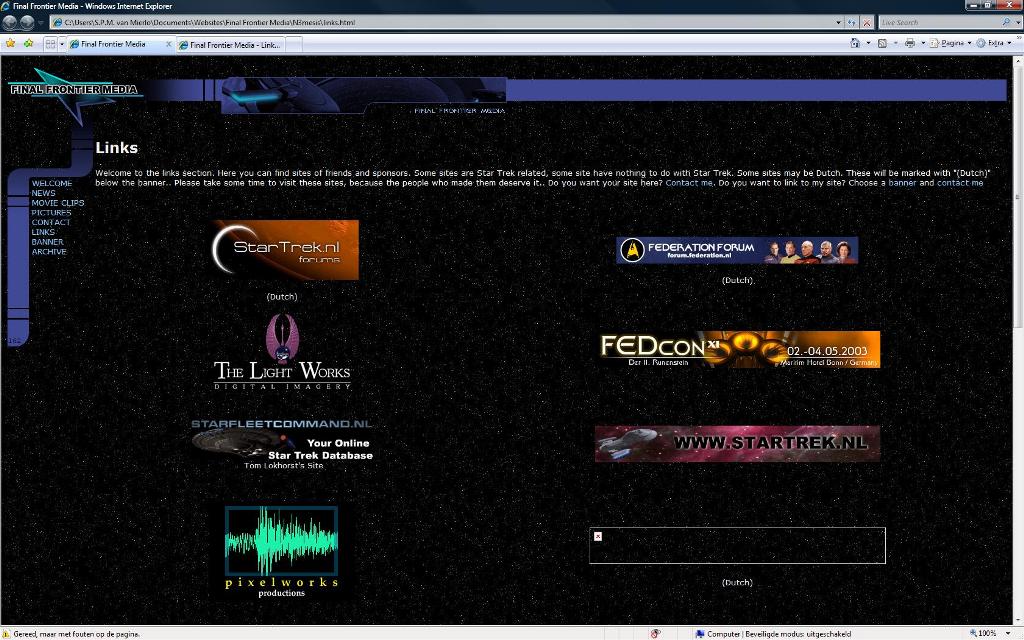Open the StarTrek.nl forums banner
Screen dimensions: 1024x640
285,250
